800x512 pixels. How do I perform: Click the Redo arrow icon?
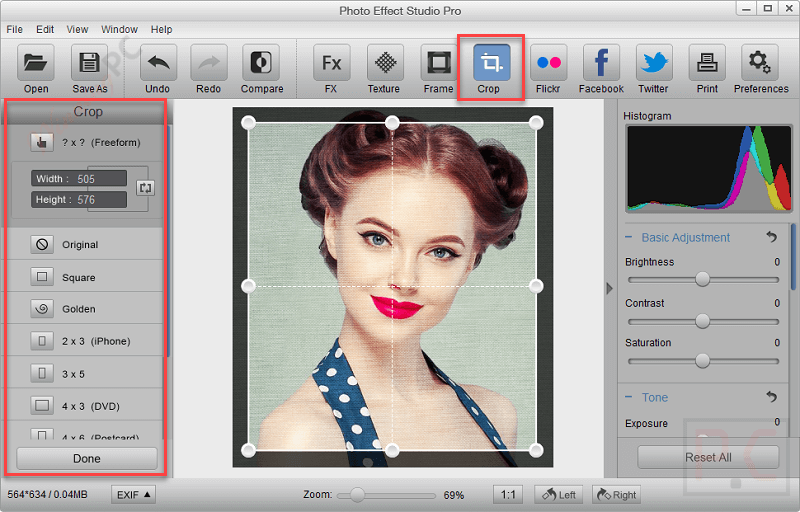pyautogui.click(x=209, y=63)
